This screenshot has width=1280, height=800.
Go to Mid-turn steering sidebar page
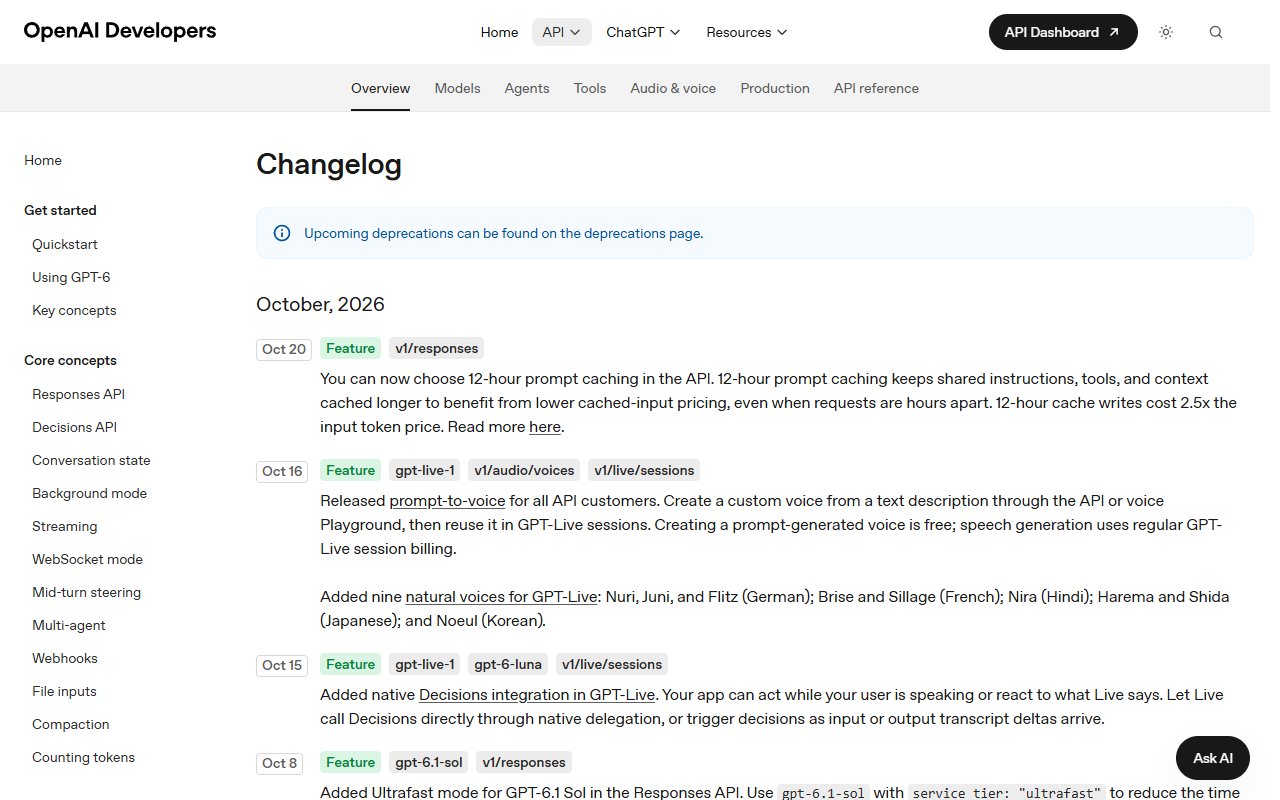coord(86,592)
